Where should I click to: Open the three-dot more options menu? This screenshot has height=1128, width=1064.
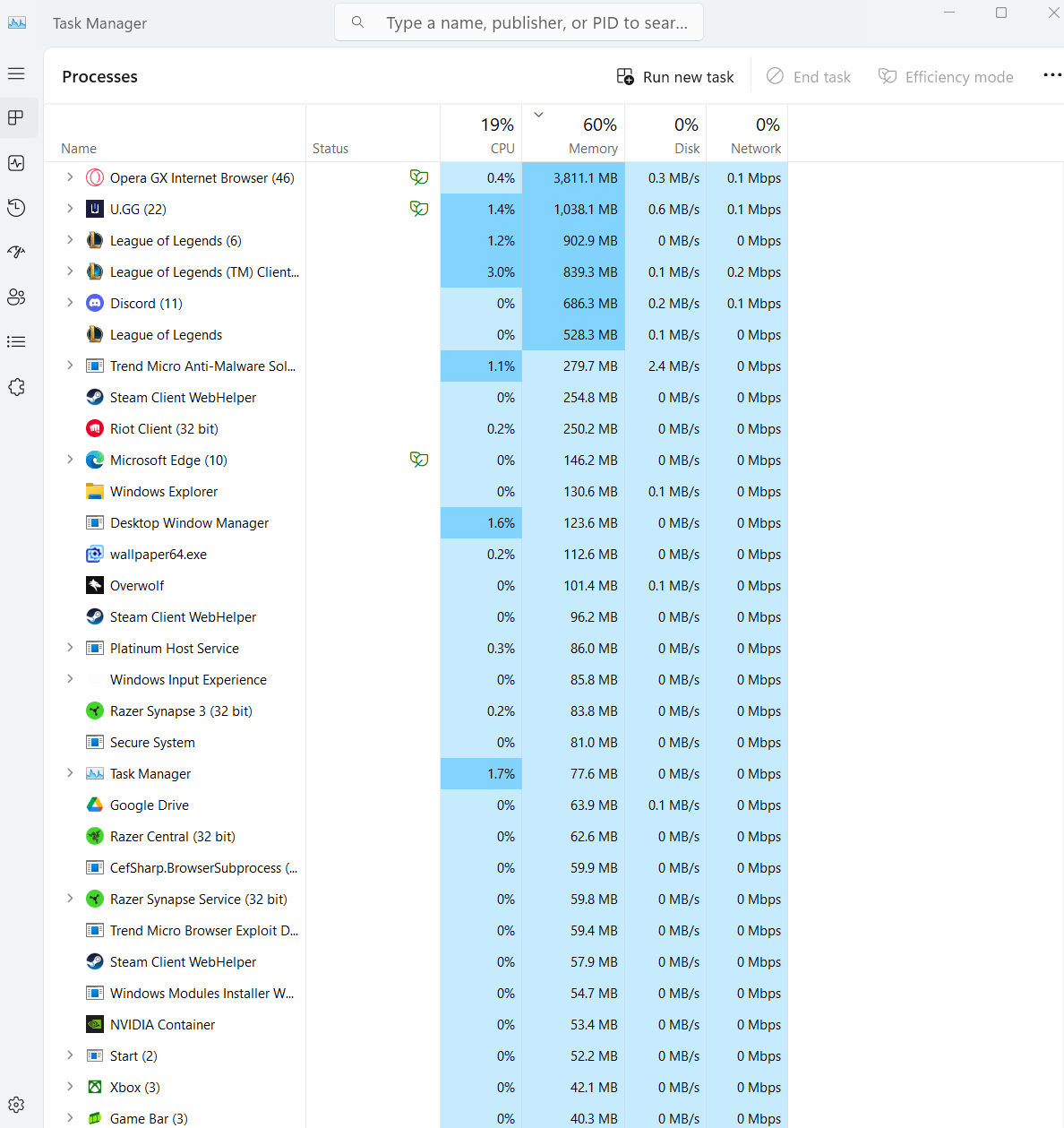tap(1052, 75)
